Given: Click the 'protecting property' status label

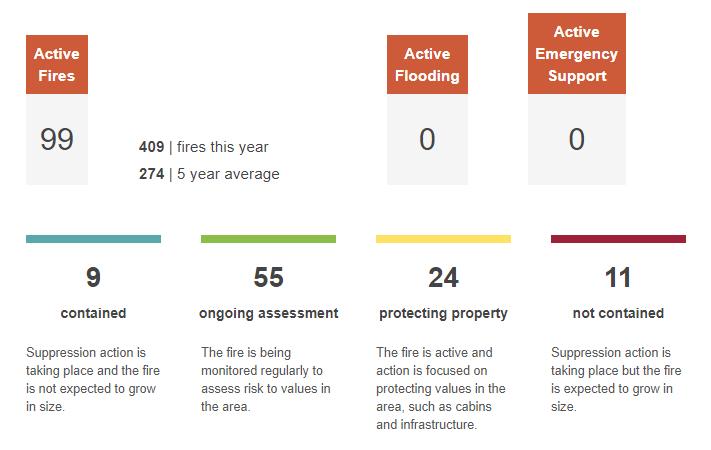Looking at the screenshot, I should click(x=443, y=313).
